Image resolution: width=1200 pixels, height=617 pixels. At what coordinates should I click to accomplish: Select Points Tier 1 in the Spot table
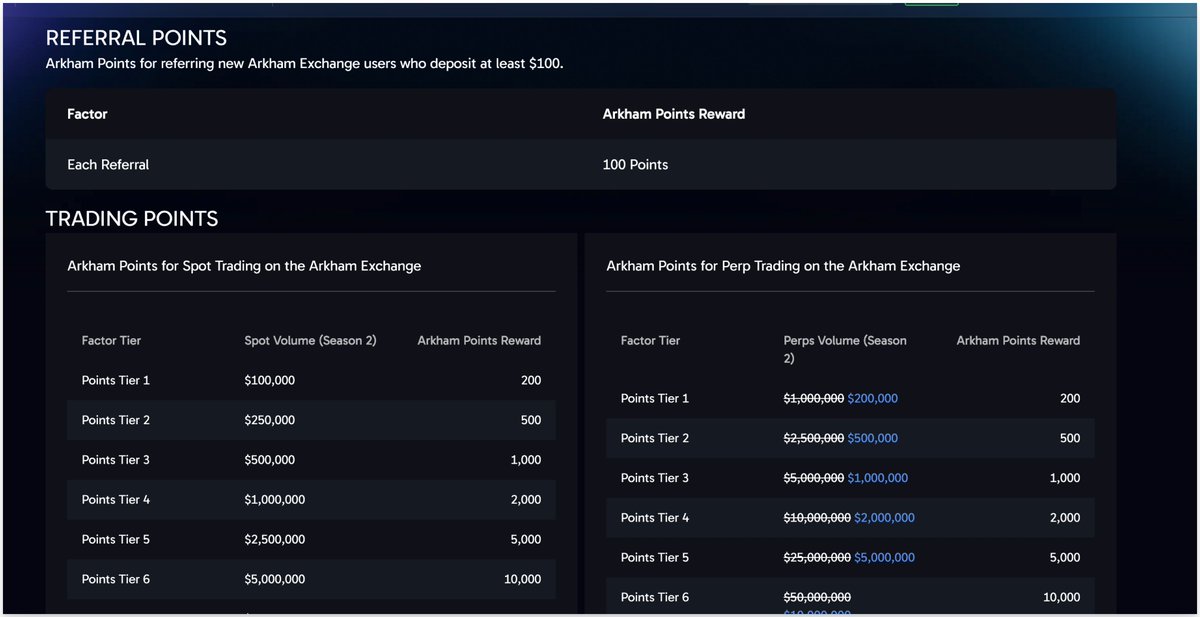[x=113, y=380]
